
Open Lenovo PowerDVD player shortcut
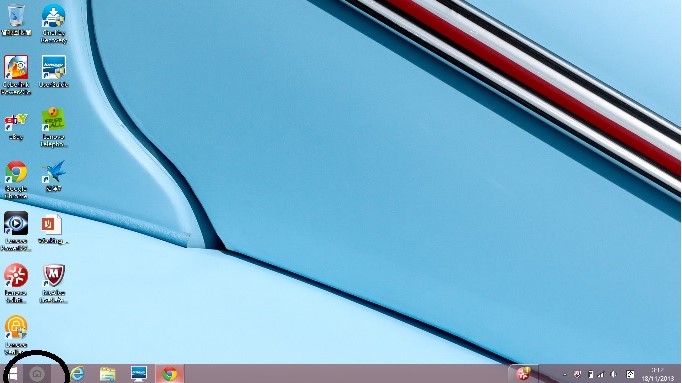click(16, 231)
